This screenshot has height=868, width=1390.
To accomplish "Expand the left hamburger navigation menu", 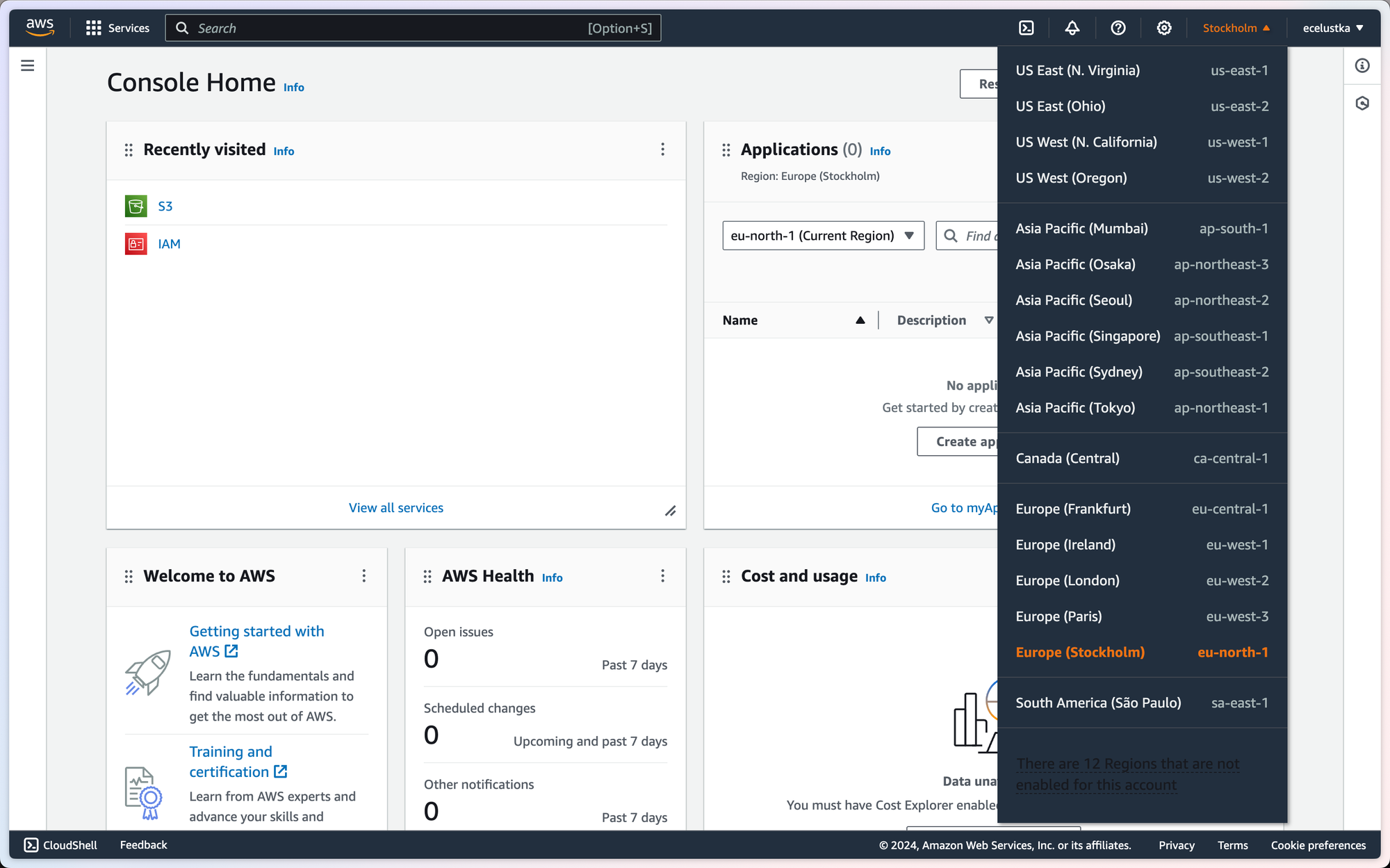I will (28, 66).
